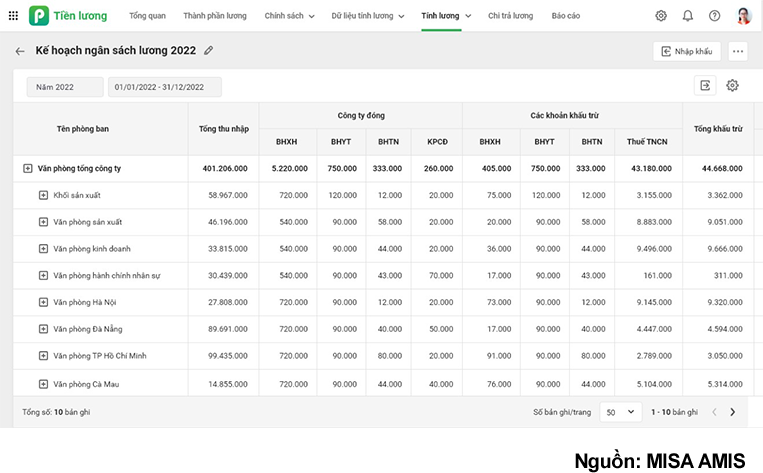Image resolution: width=763 pixels, height=473 pixels.
Task: Open settings gear in top bar
Action: 661,16
